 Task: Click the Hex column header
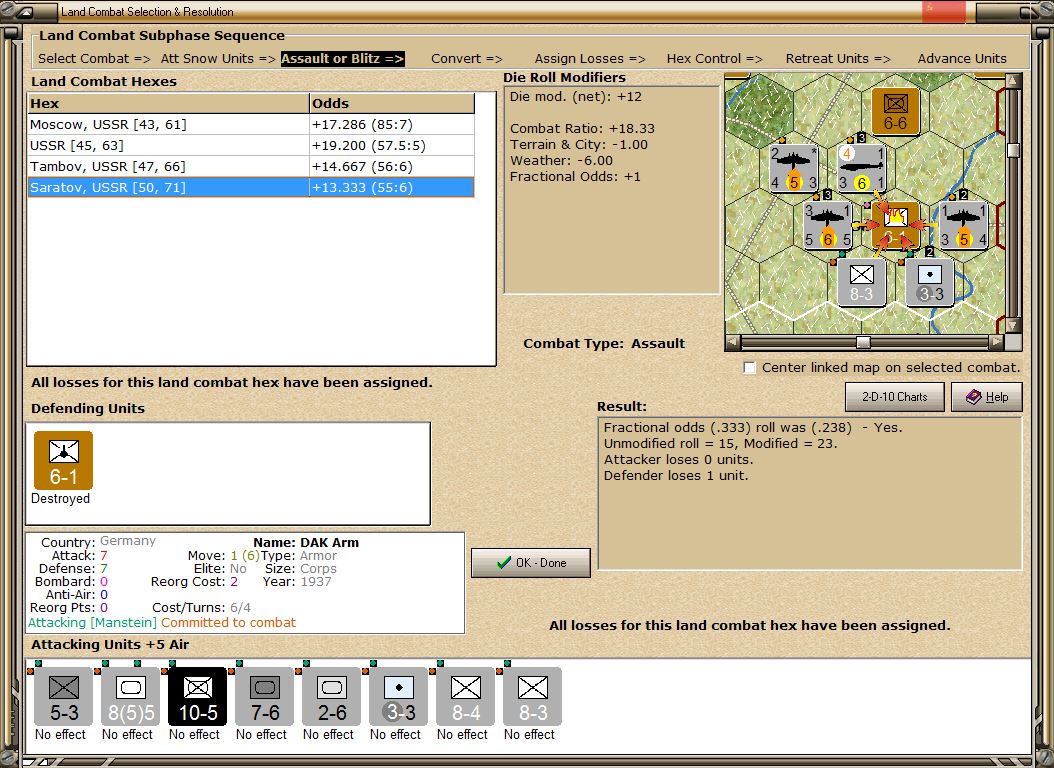pos(168,103)
